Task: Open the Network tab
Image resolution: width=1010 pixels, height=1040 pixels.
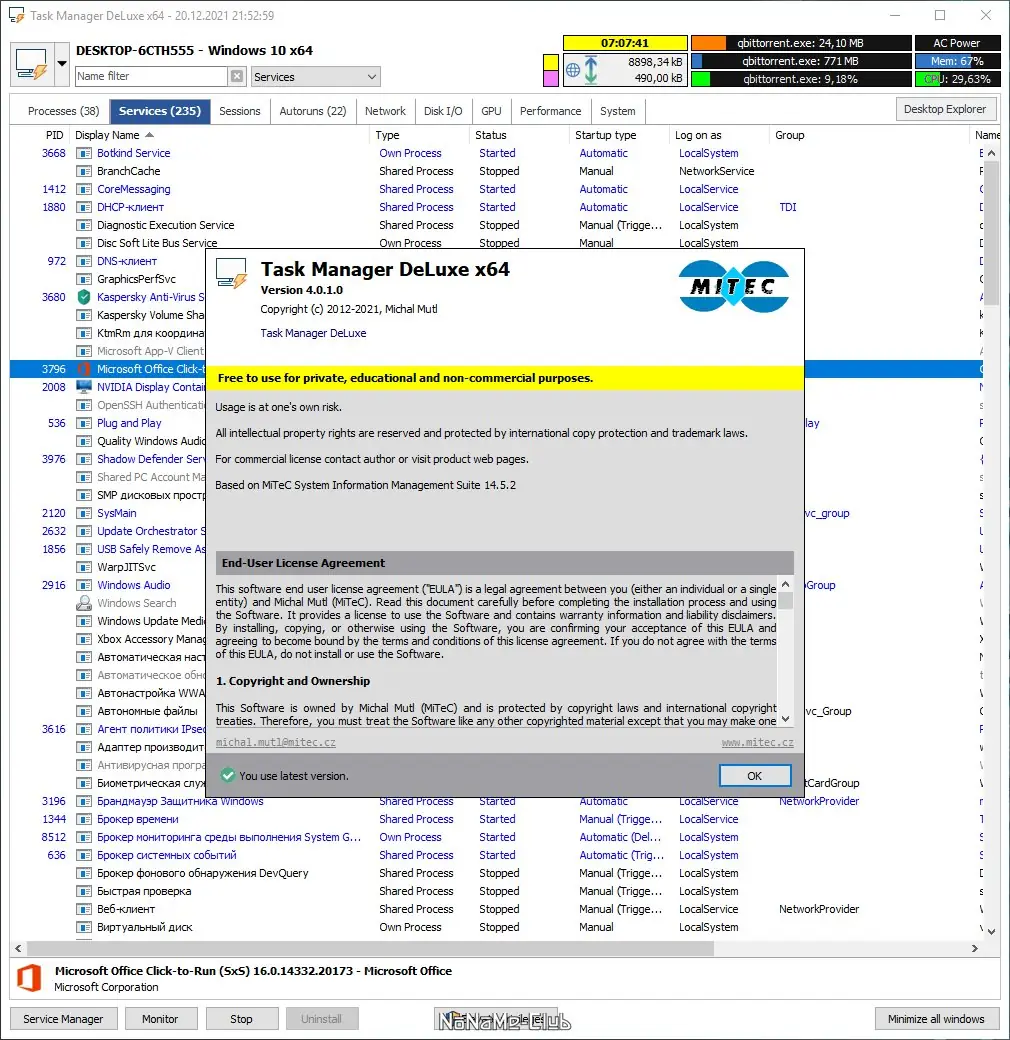Action: tap(385, 111)
